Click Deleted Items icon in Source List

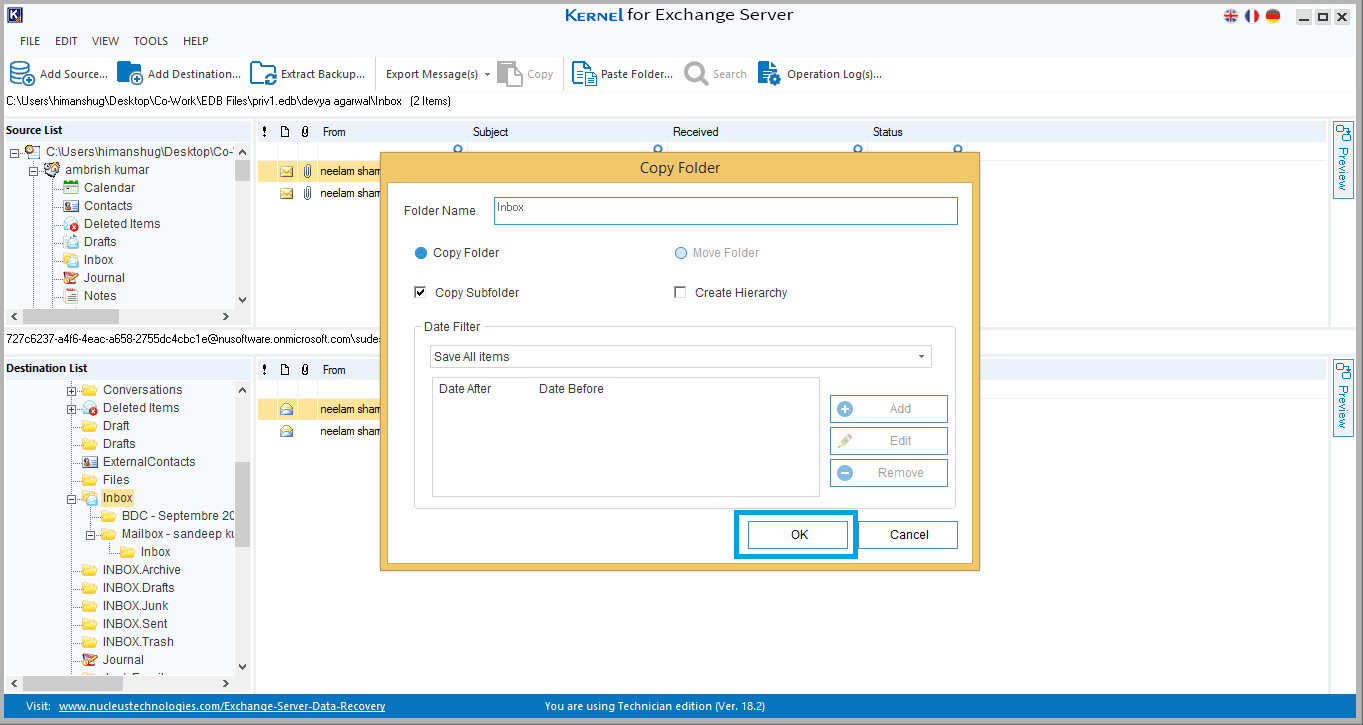pyautogui.click(x=70, y=223)
